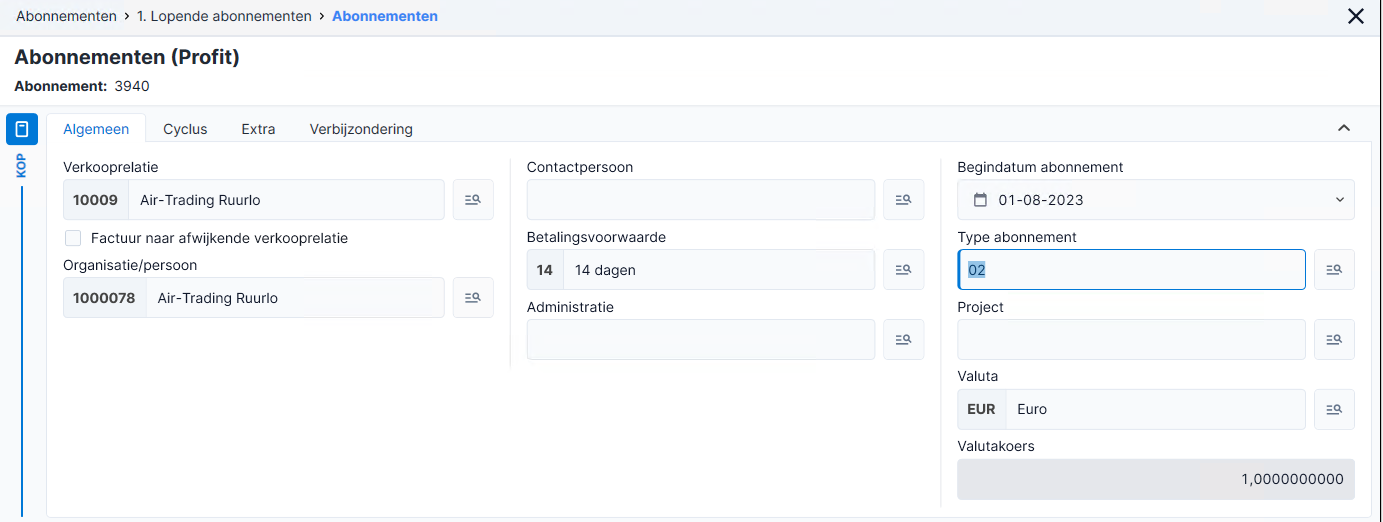
Task: Expand the Begindatum abonnement date dropdown
Action: point(1340,200)
